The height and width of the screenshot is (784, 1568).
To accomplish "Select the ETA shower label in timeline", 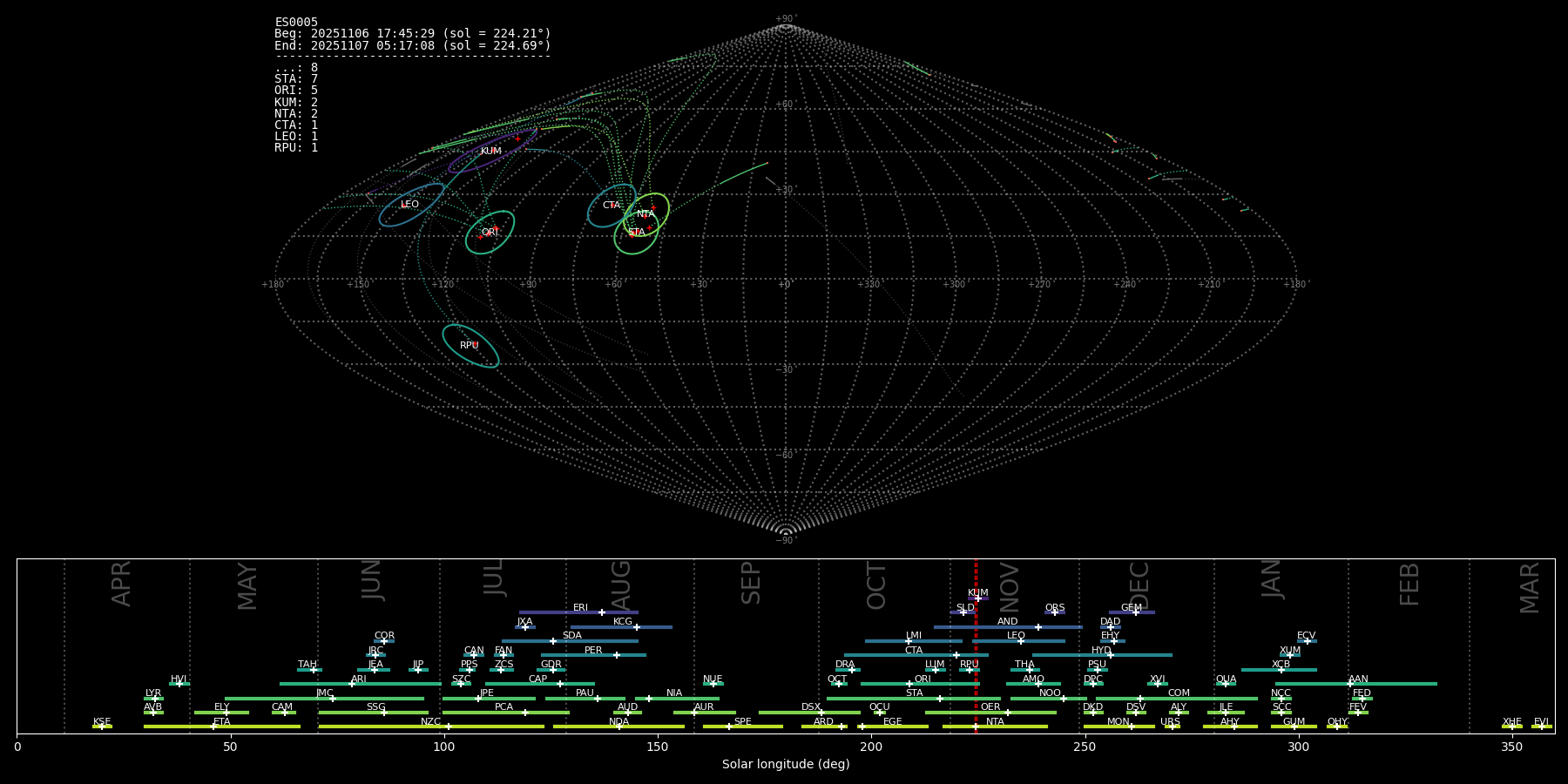I will point(222,721).
